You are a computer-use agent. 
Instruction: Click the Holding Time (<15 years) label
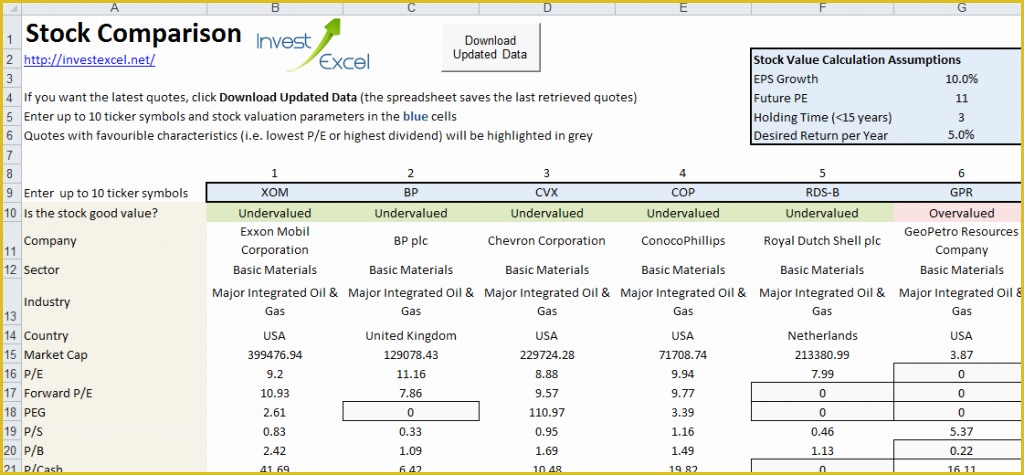[x=822, y=118]
